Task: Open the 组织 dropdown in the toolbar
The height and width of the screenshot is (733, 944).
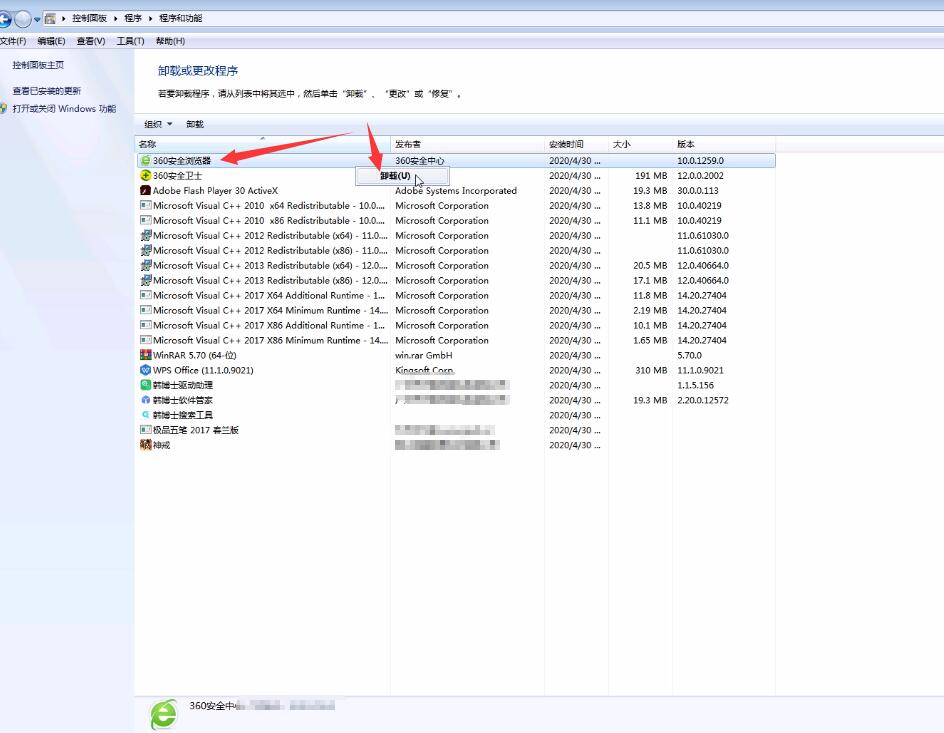Action: point(158,125)
